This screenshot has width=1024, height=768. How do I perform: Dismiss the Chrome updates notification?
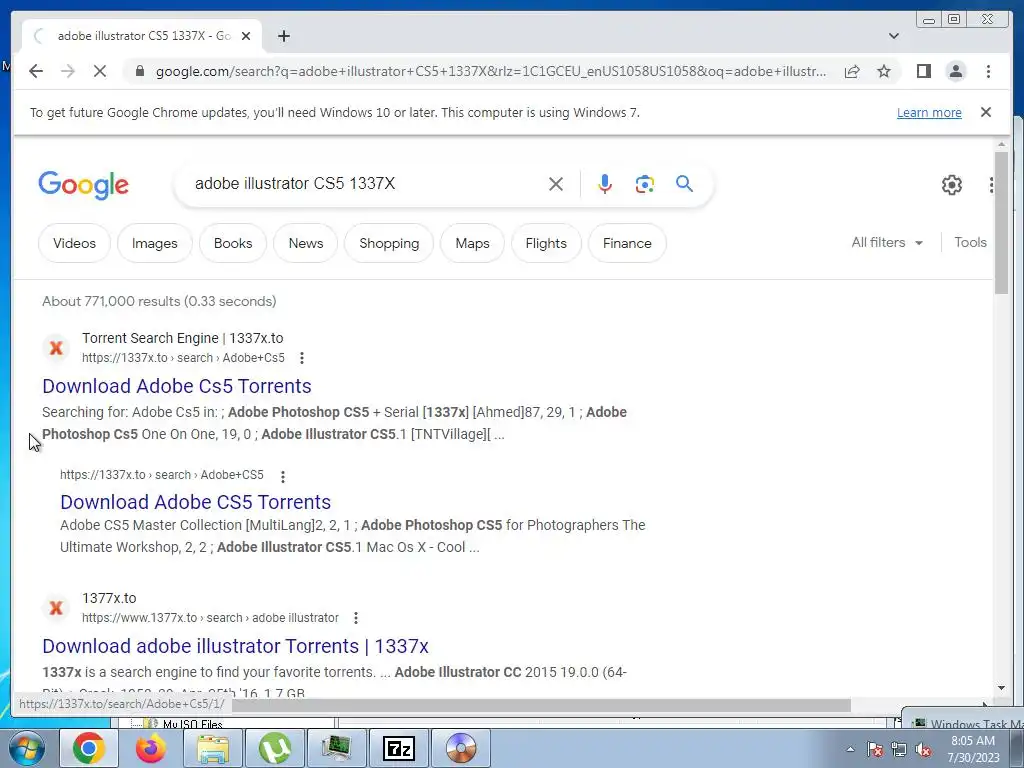coord(985,112)
